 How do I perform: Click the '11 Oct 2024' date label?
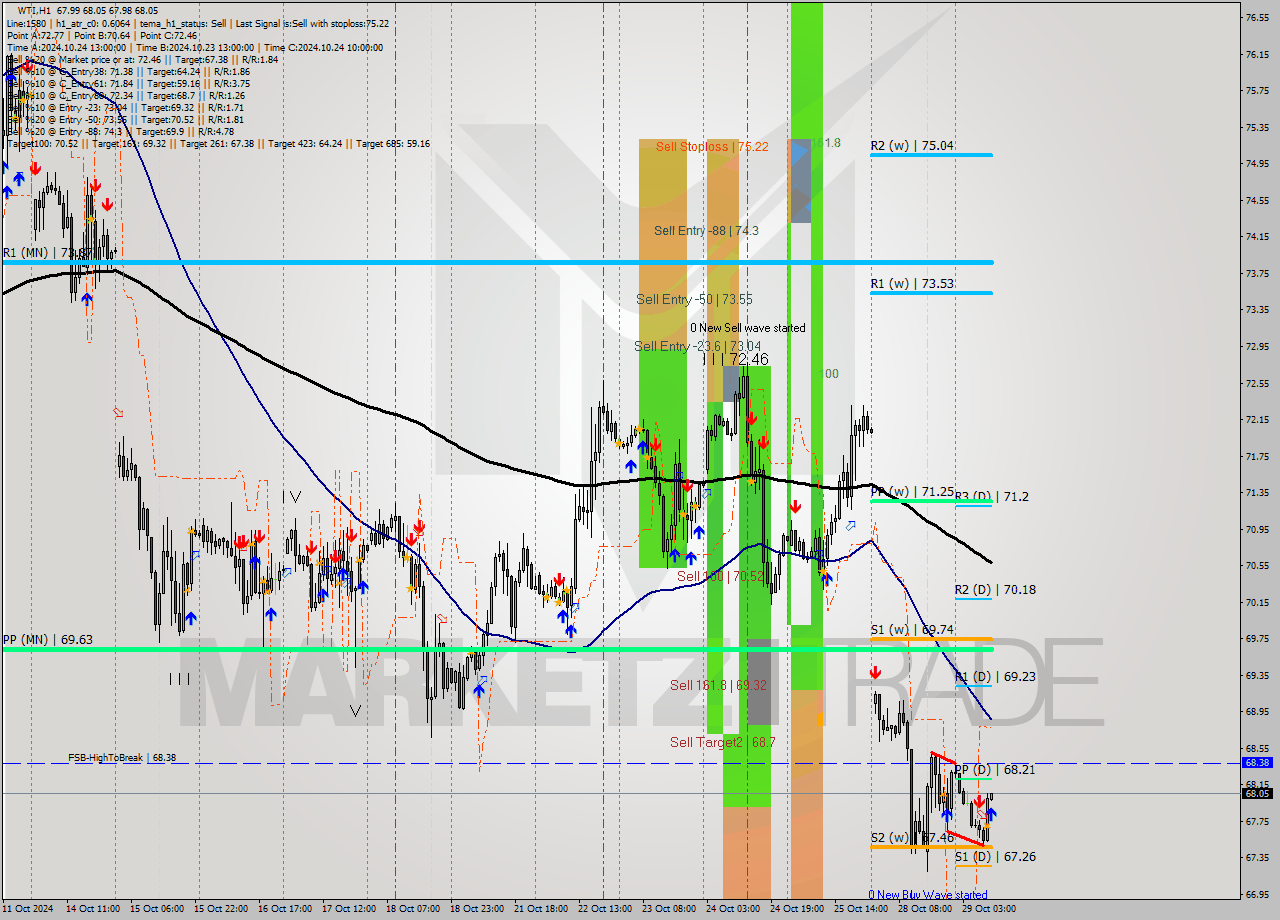pos(29,909)
